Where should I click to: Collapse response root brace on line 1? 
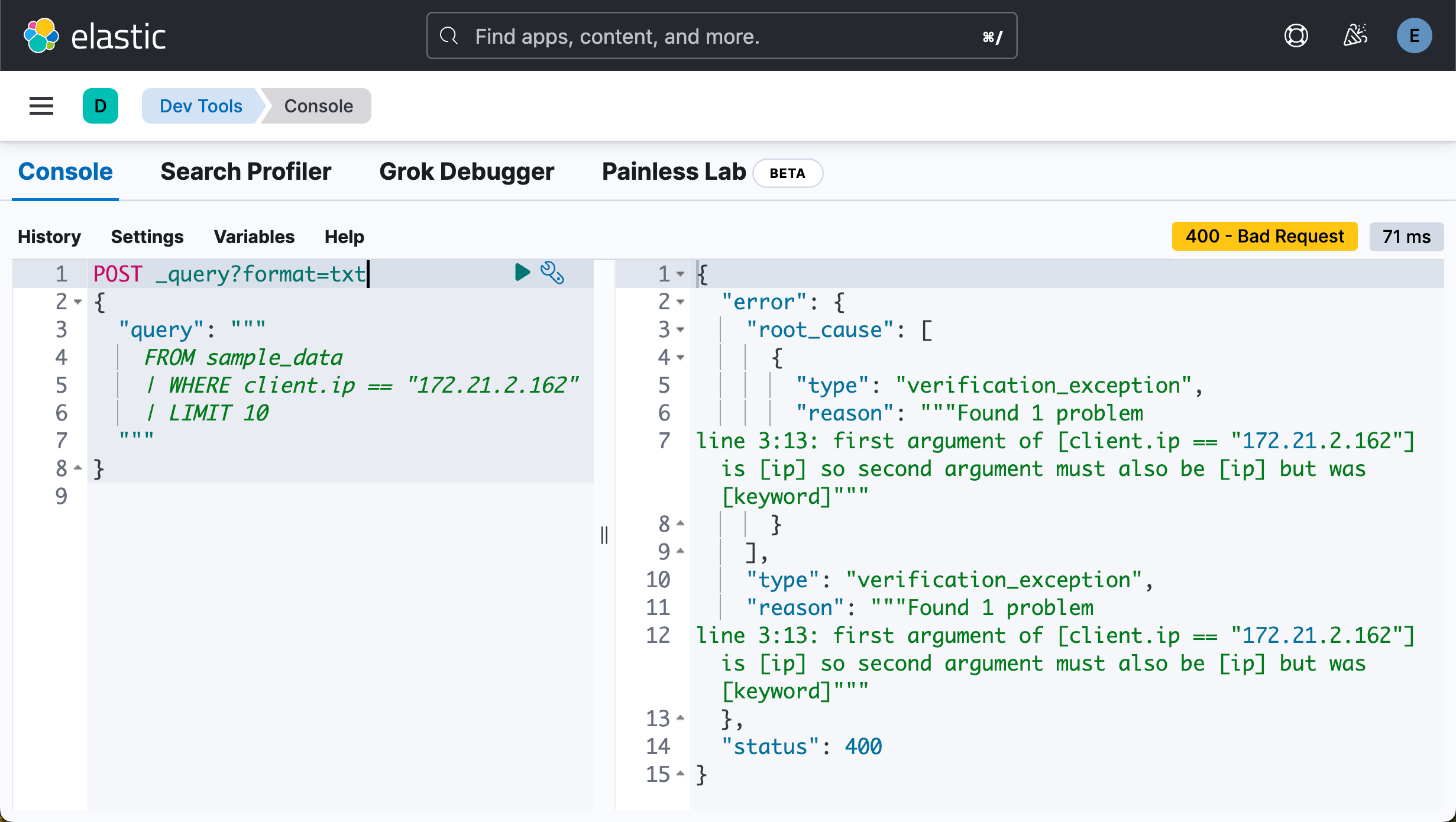tap(681, 274)
